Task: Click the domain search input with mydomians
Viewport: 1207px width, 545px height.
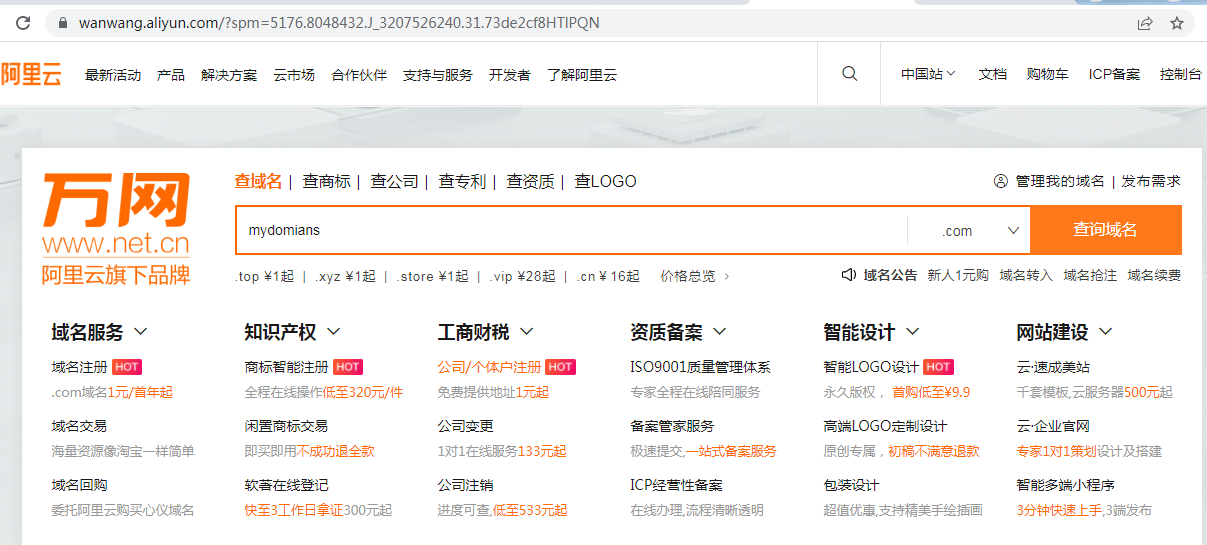Action: click(571, 230)
